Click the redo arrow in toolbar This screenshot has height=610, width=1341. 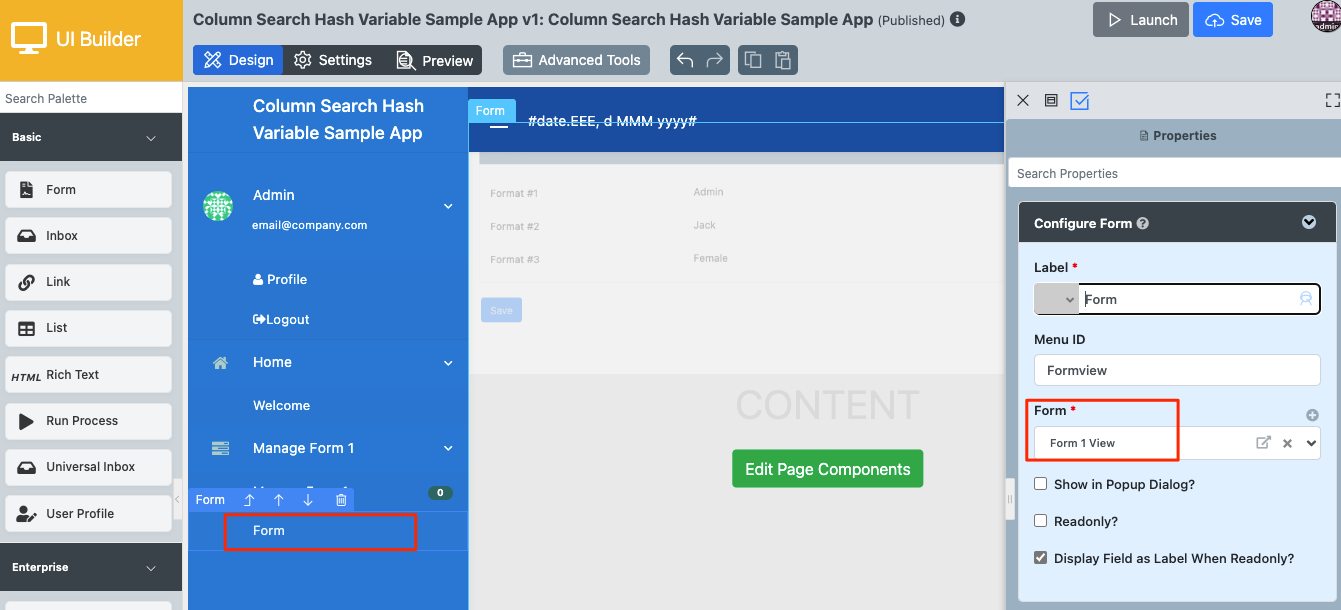click(714, 60)
